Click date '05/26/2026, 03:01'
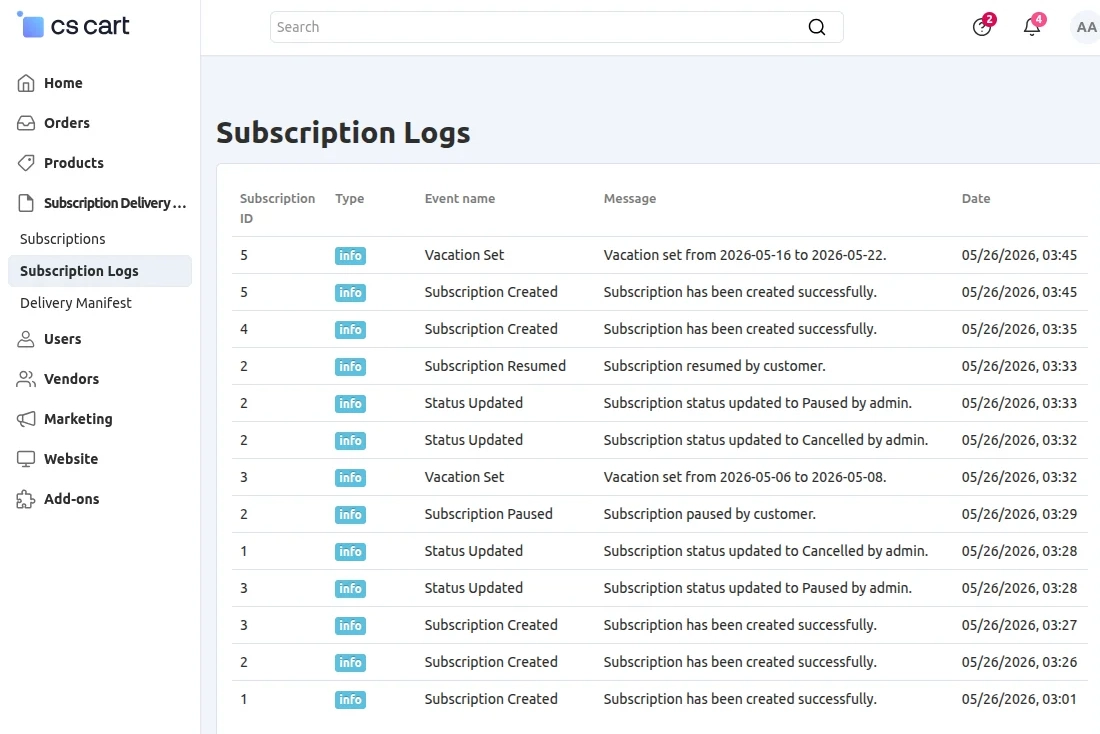Viewport: 1100px width, 734px height. click(x=1019, y=700)
